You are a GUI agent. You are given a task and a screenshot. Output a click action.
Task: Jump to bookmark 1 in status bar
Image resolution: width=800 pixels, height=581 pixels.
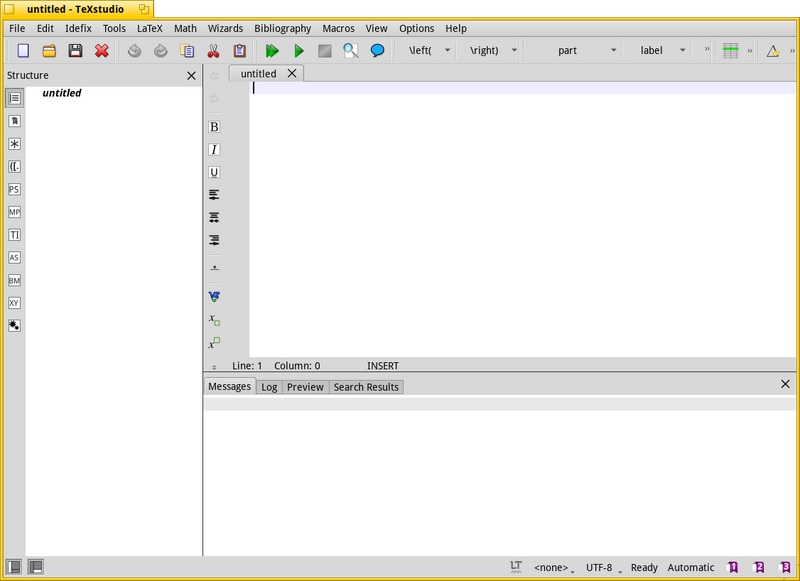point(733,567)
